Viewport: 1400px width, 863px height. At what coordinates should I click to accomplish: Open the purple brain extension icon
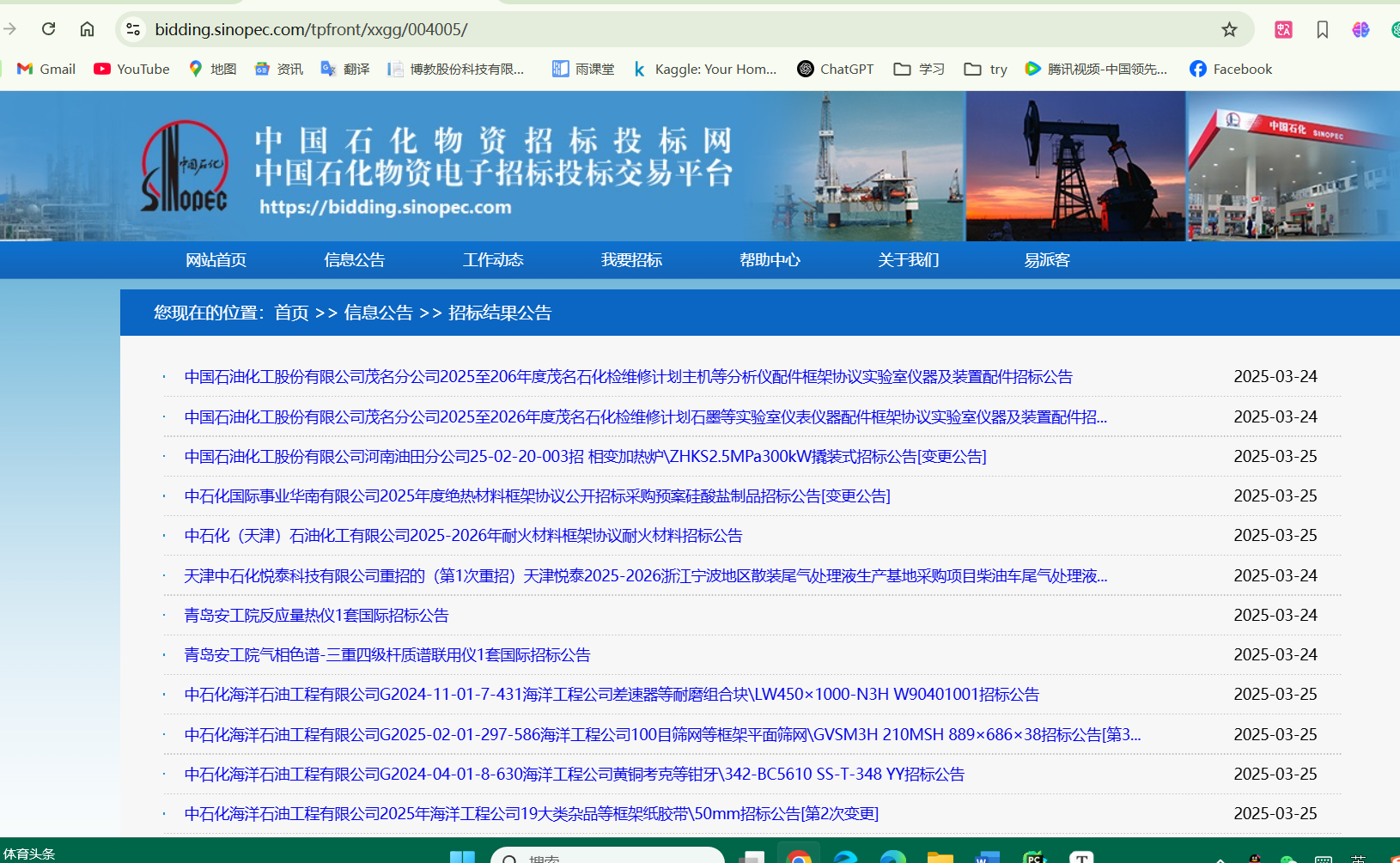pyautogui.click(x=1360, y=29)
